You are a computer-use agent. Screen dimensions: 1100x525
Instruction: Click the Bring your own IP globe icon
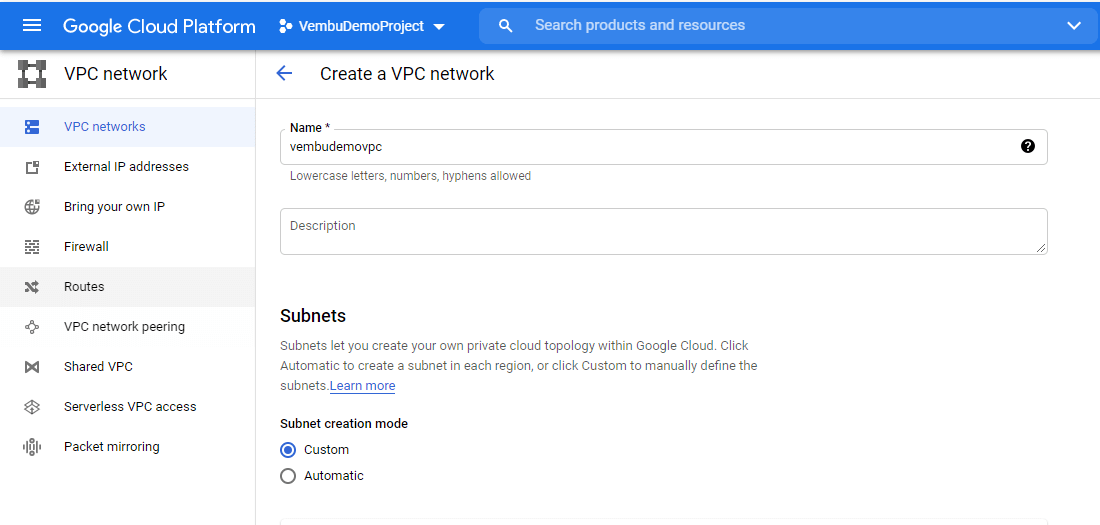pos(32,207)
